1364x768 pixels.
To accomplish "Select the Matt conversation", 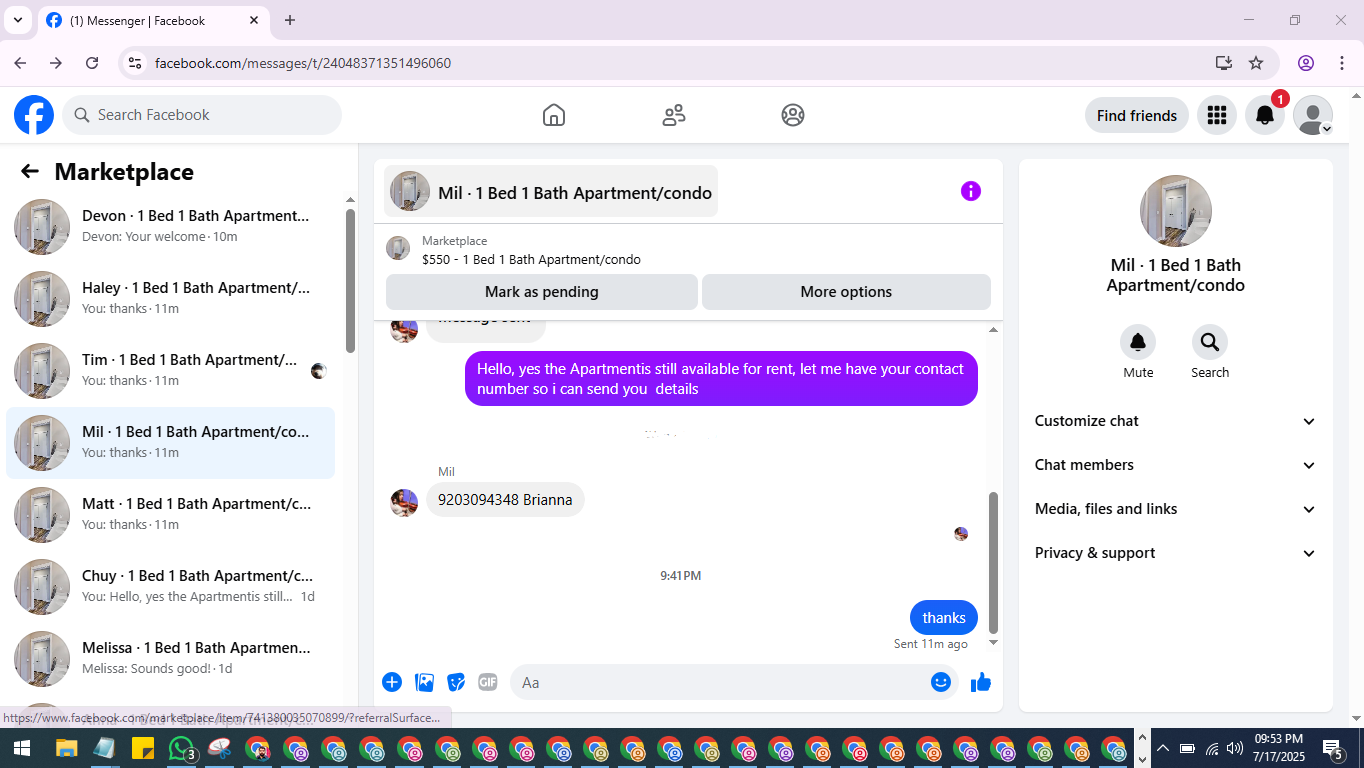I will tap(171, 515).
